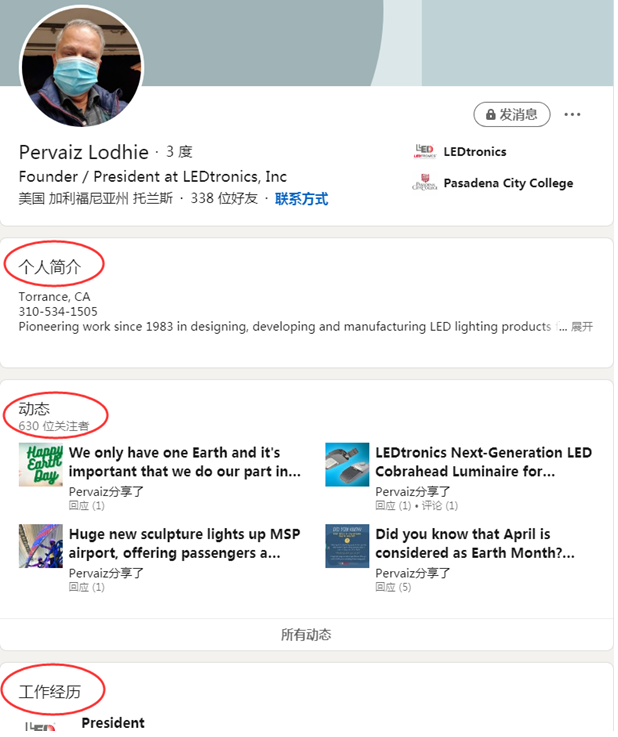Click the LEDtronics company logo icon
This screenshot has height=737, width=618.
coord(424,152)
